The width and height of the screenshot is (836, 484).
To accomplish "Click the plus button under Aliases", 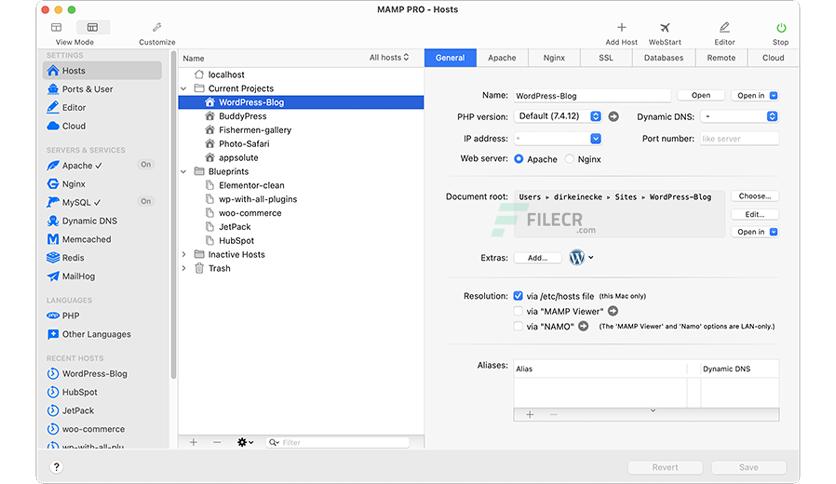I will [530, 414].
